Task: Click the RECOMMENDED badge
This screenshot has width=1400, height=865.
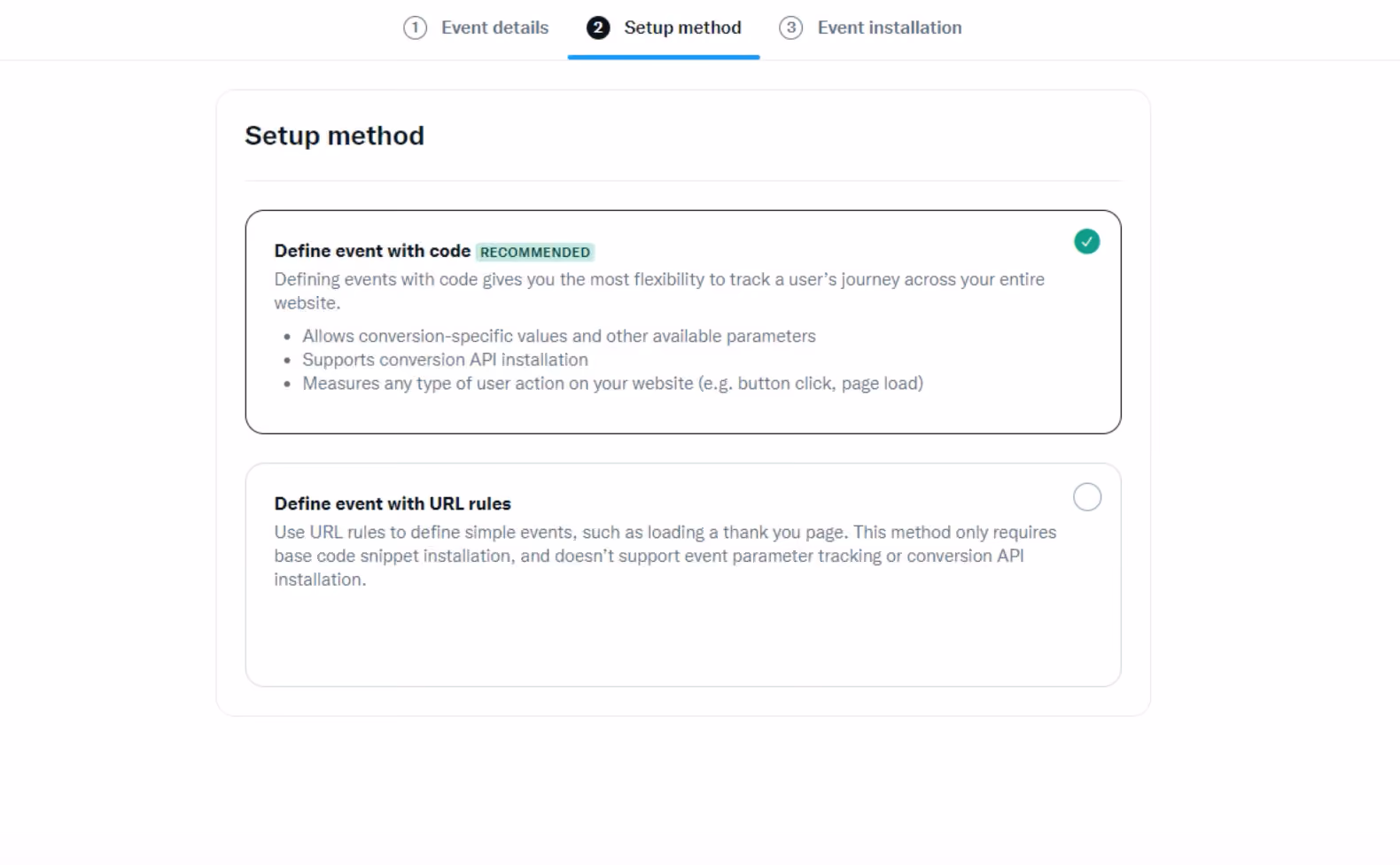Action: tap(535, 252)
